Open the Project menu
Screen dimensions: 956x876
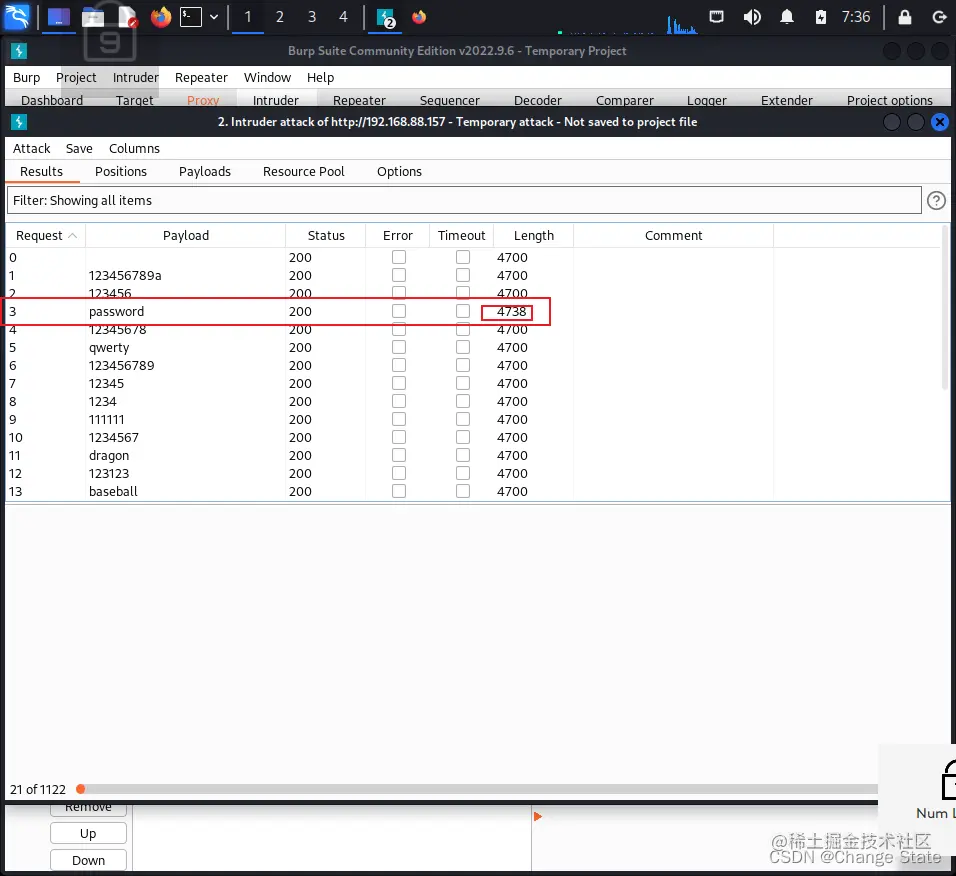(x=76, y=77)
